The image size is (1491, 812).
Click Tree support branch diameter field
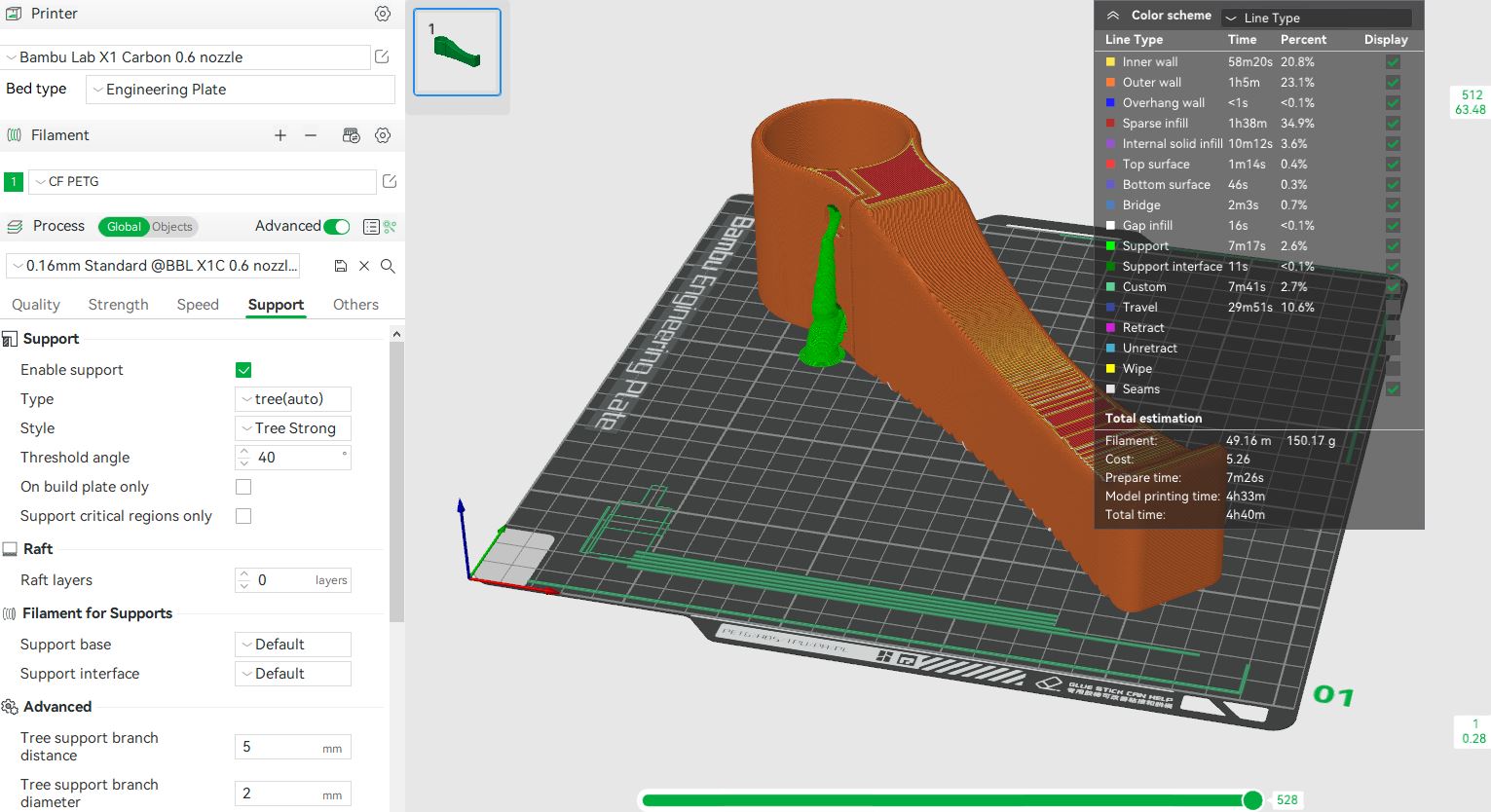point(293,794)
